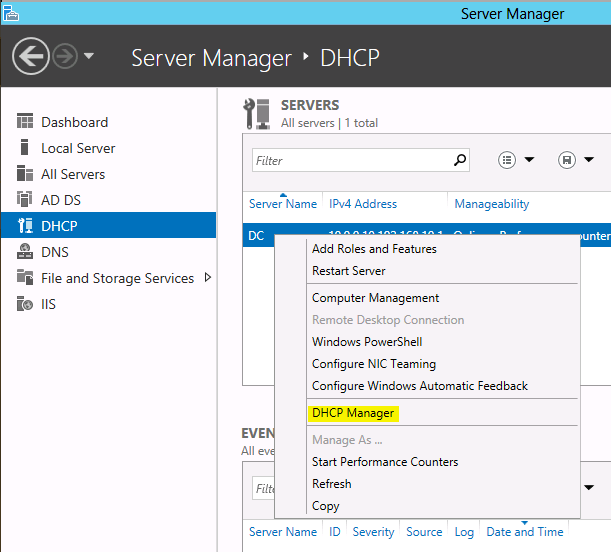Click the IIS sidebar icon
Viewport: 611px width, 552px height.
pyautogui.click(x=25, y=304)
